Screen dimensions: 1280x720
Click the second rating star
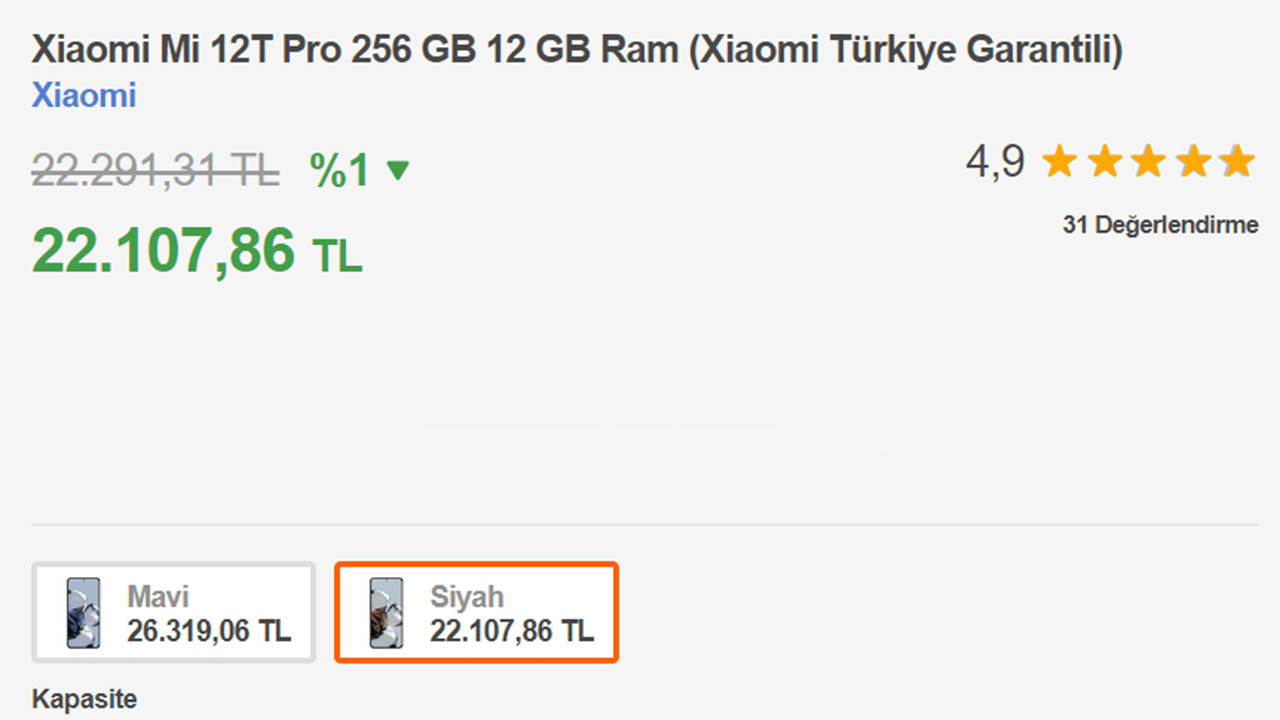(x=1104, y=161)
